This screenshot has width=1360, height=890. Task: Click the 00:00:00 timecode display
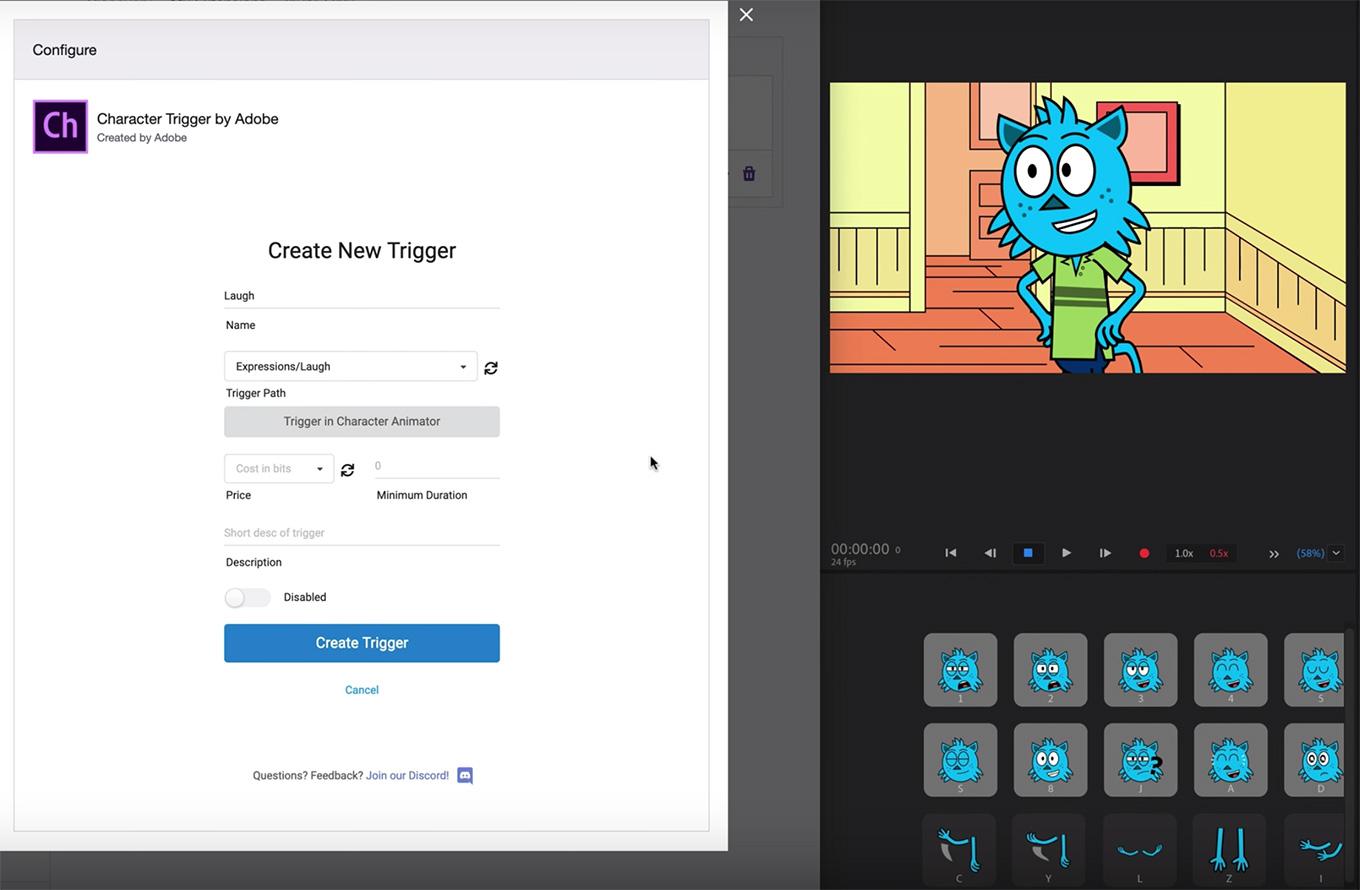click(x=860, y=549)
